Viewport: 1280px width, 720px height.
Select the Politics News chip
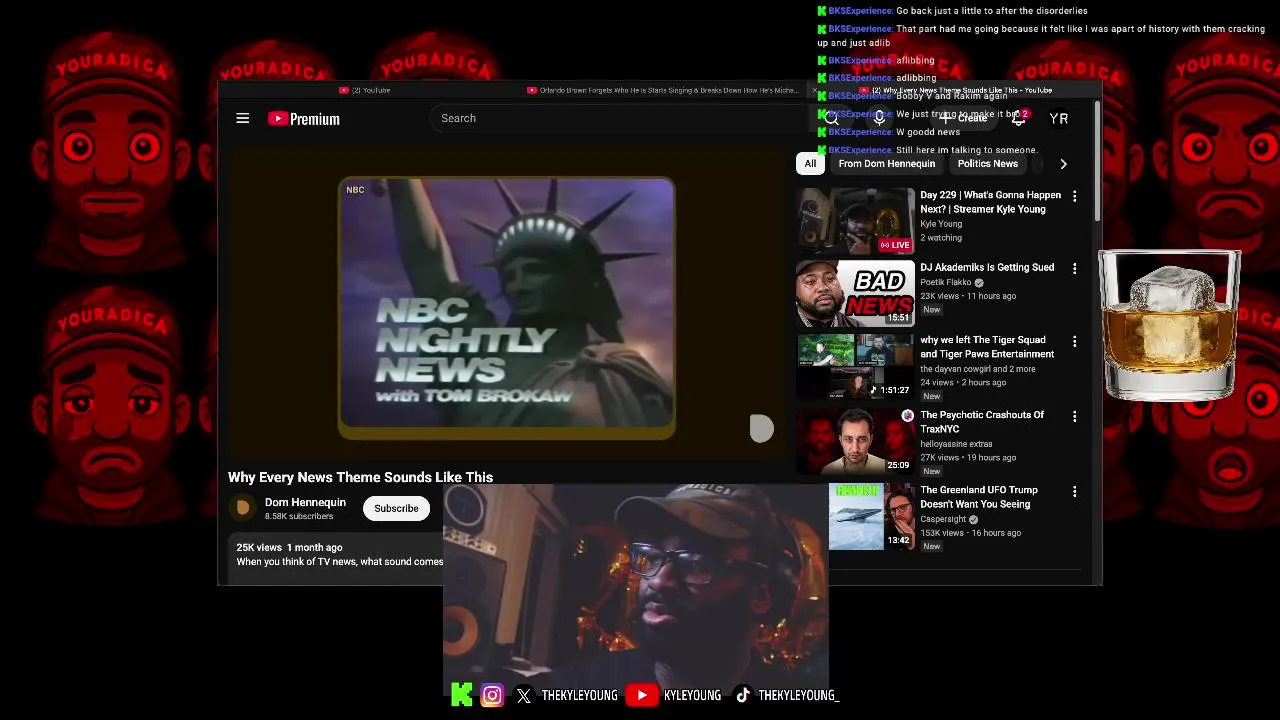click(x=987, y=164)
